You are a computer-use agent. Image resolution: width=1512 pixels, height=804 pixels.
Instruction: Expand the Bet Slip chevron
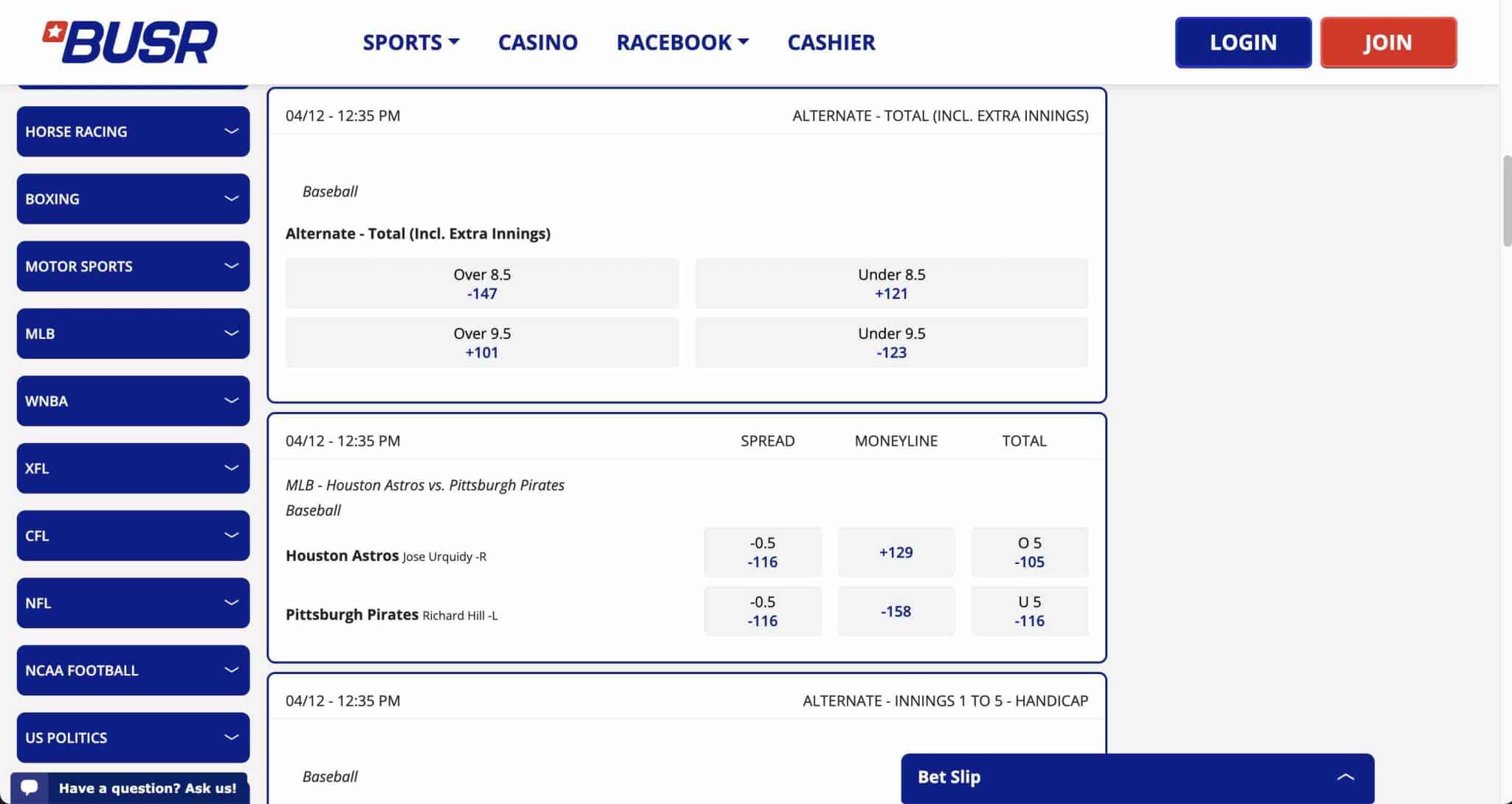pyautogui.click(x=1345, y=777)
